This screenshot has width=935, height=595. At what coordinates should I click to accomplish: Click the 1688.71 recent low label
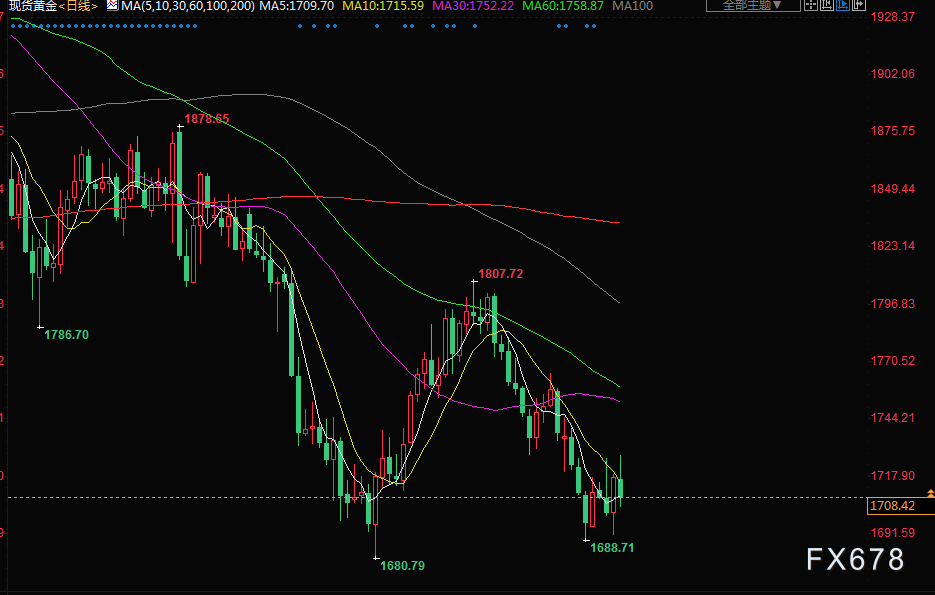(612, 548)
